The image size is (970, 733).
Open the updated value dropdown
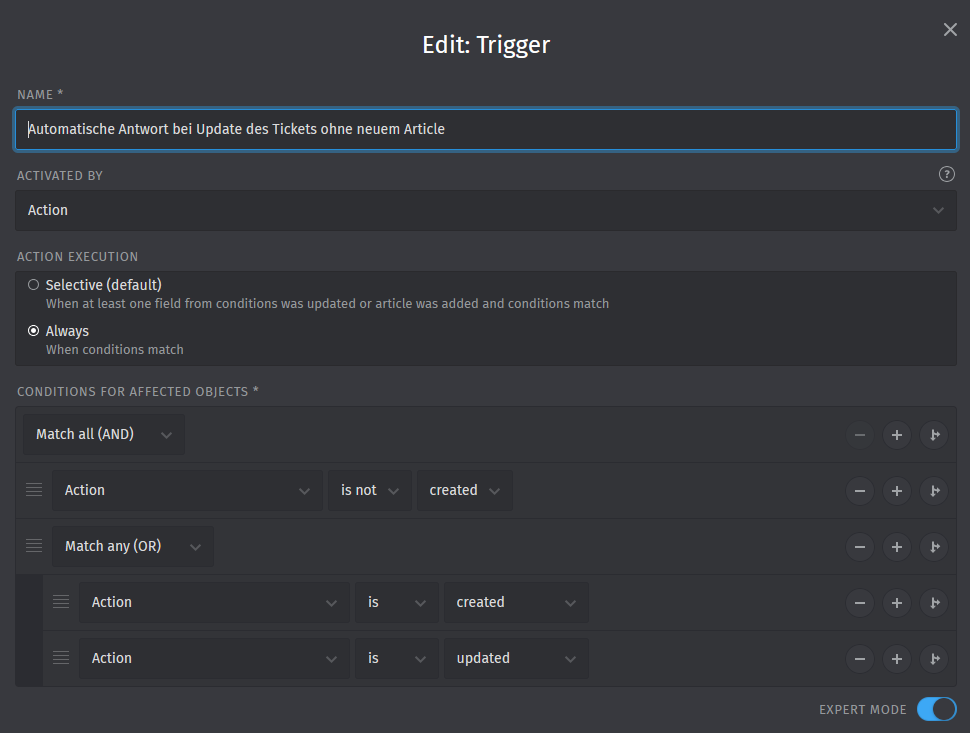point(516,658)
